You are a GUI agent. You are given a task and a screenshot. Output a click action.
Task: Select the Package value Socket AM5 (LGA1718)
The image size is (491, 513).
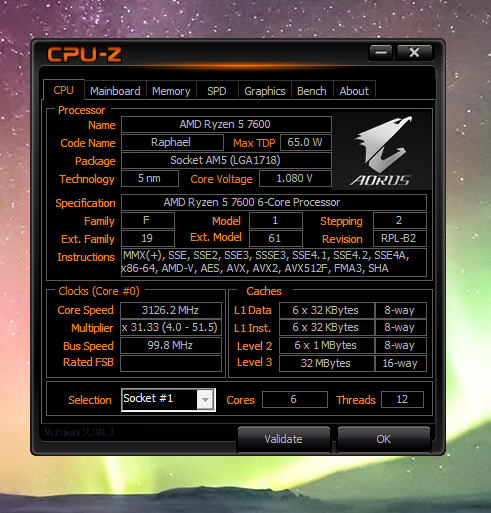(x=226, y=160)
